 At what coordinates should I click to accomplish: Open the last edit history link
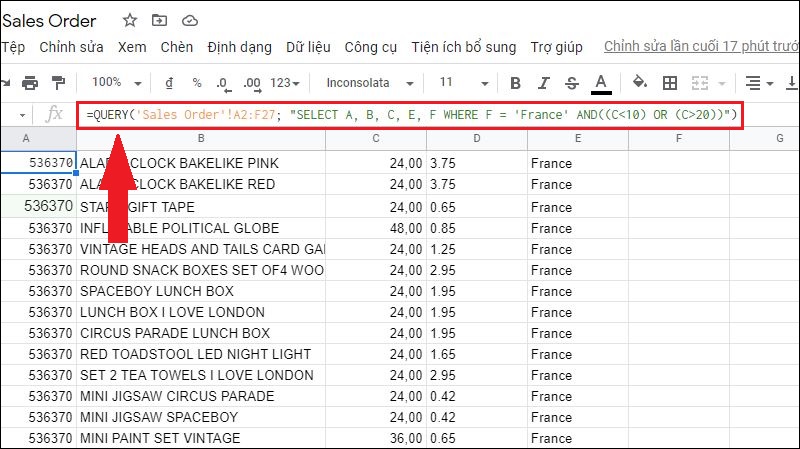(x=702, y=46)
